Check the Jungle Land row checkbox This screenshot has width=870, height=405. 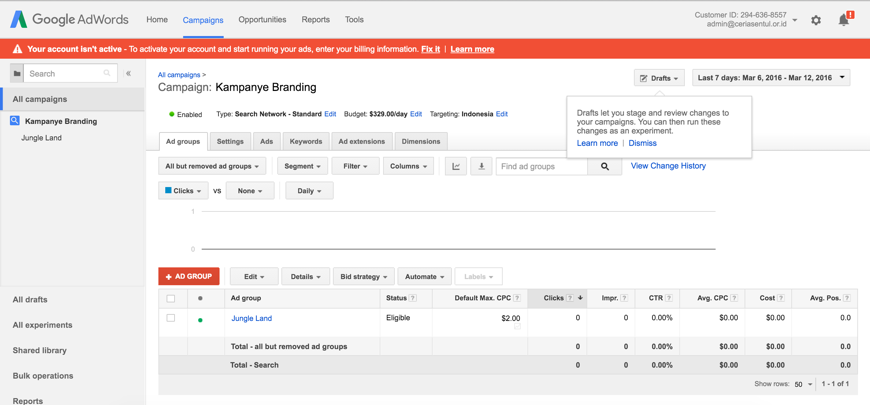click(x=171, y=318)
